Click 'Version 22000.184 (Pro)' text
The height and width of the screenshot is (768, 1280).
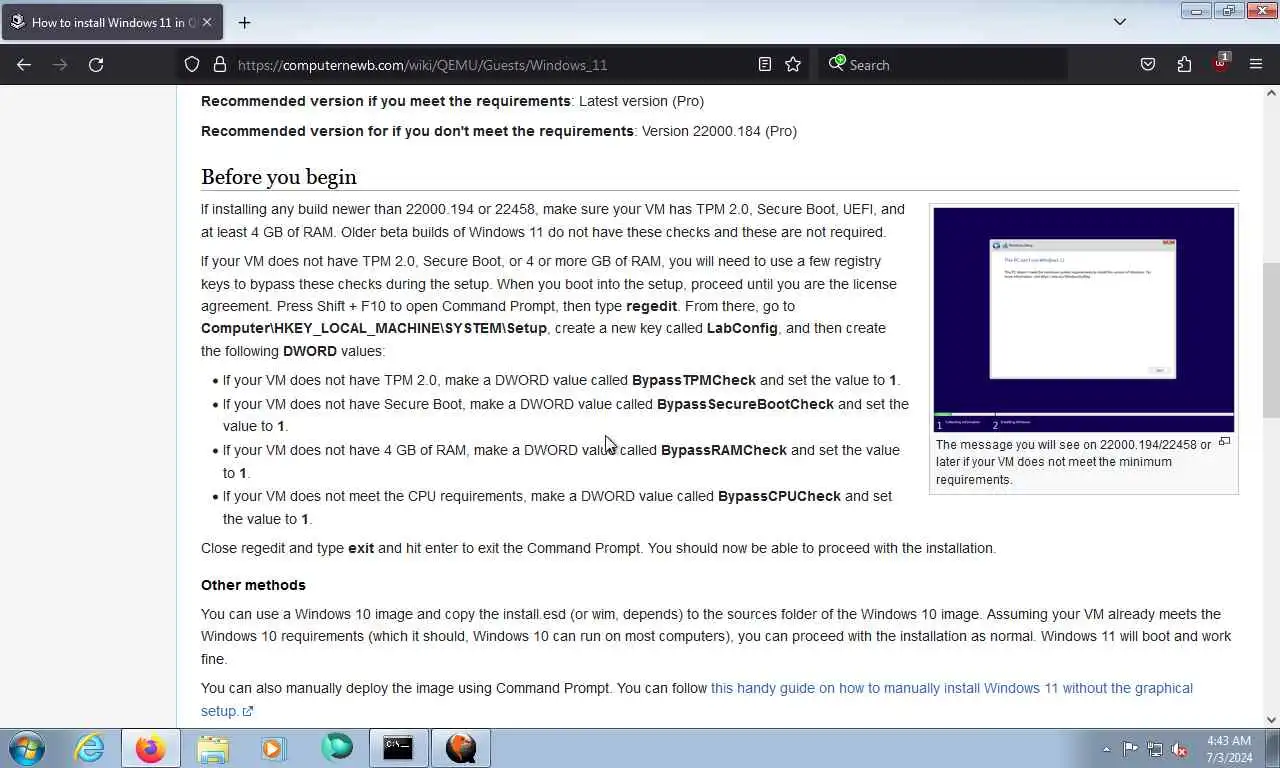(719, 131)
